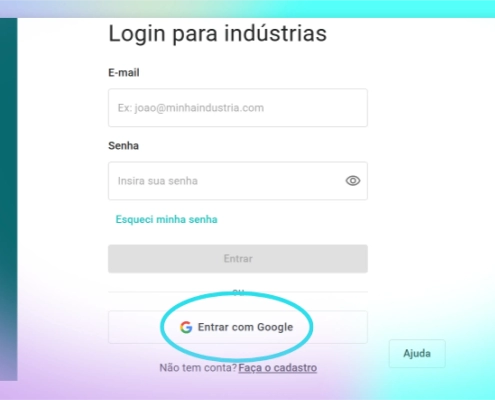Click the ou divider between login options
The image size is (495, 400).
[x=238, y=292]
